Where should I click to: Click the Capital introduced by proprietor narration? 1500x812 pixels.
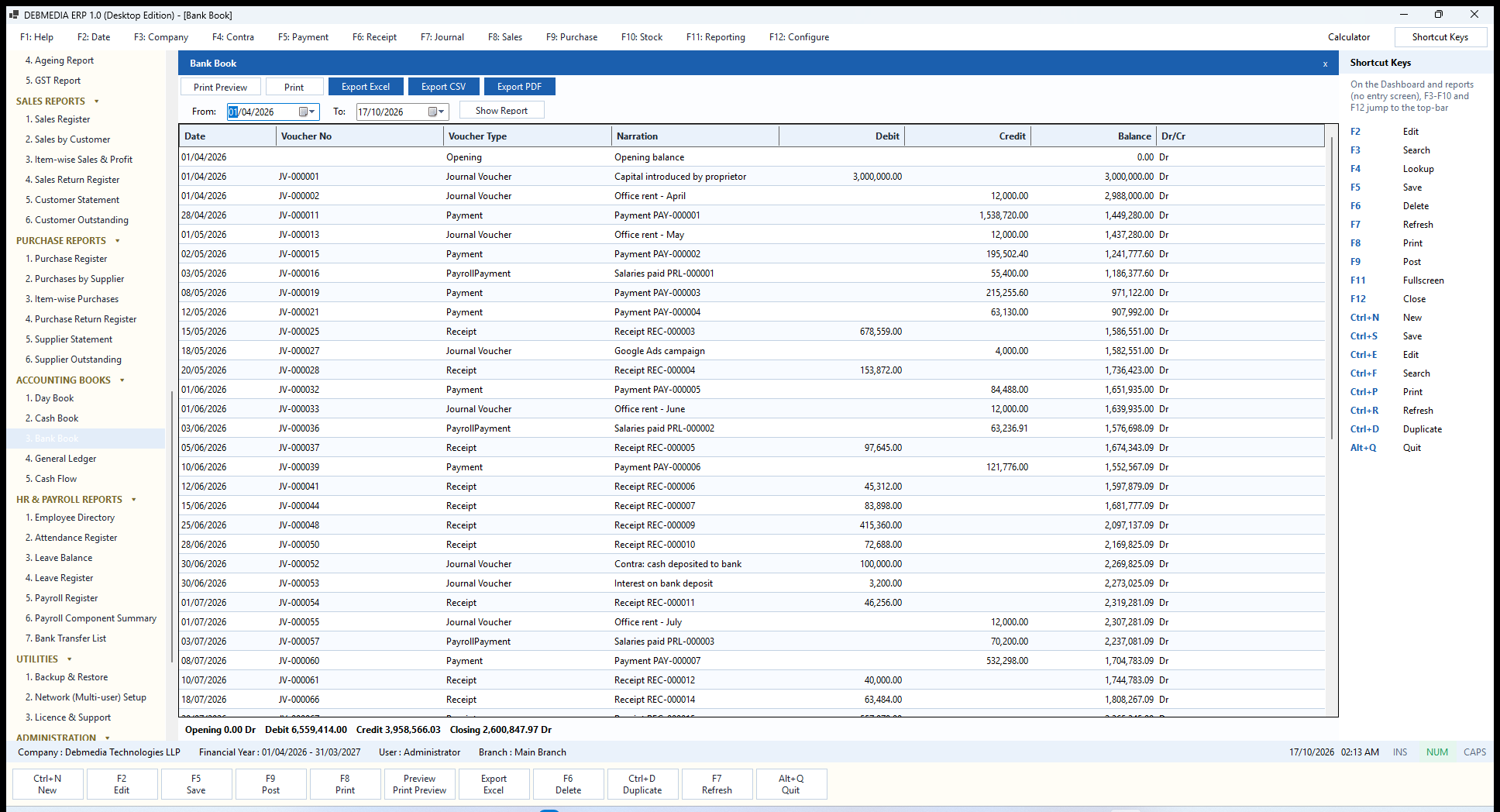click(680, 177)
